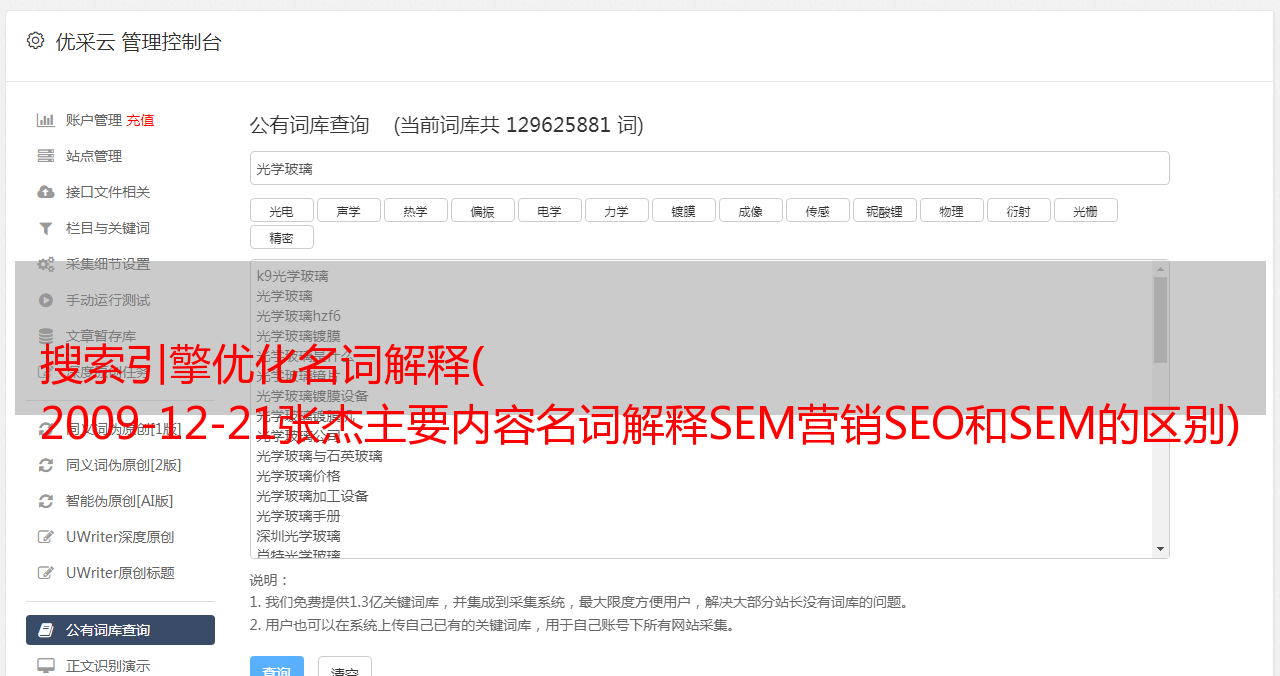Select the 智能伪原创[AI版] refresh icon
The image size is (1280, 676).
coord(46,501)
